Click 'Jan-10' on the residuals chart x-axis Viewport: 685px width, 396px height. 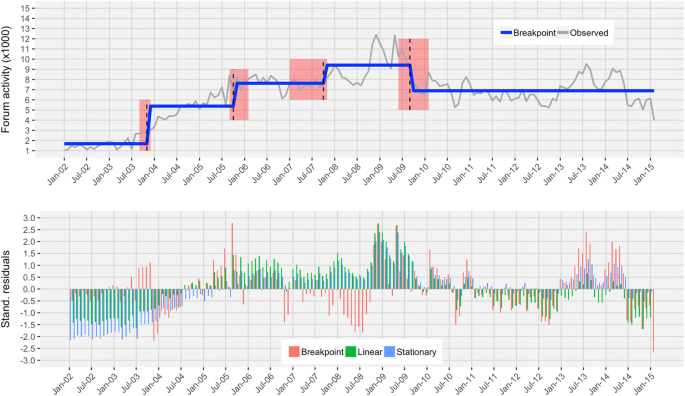[x=421, y=384]
